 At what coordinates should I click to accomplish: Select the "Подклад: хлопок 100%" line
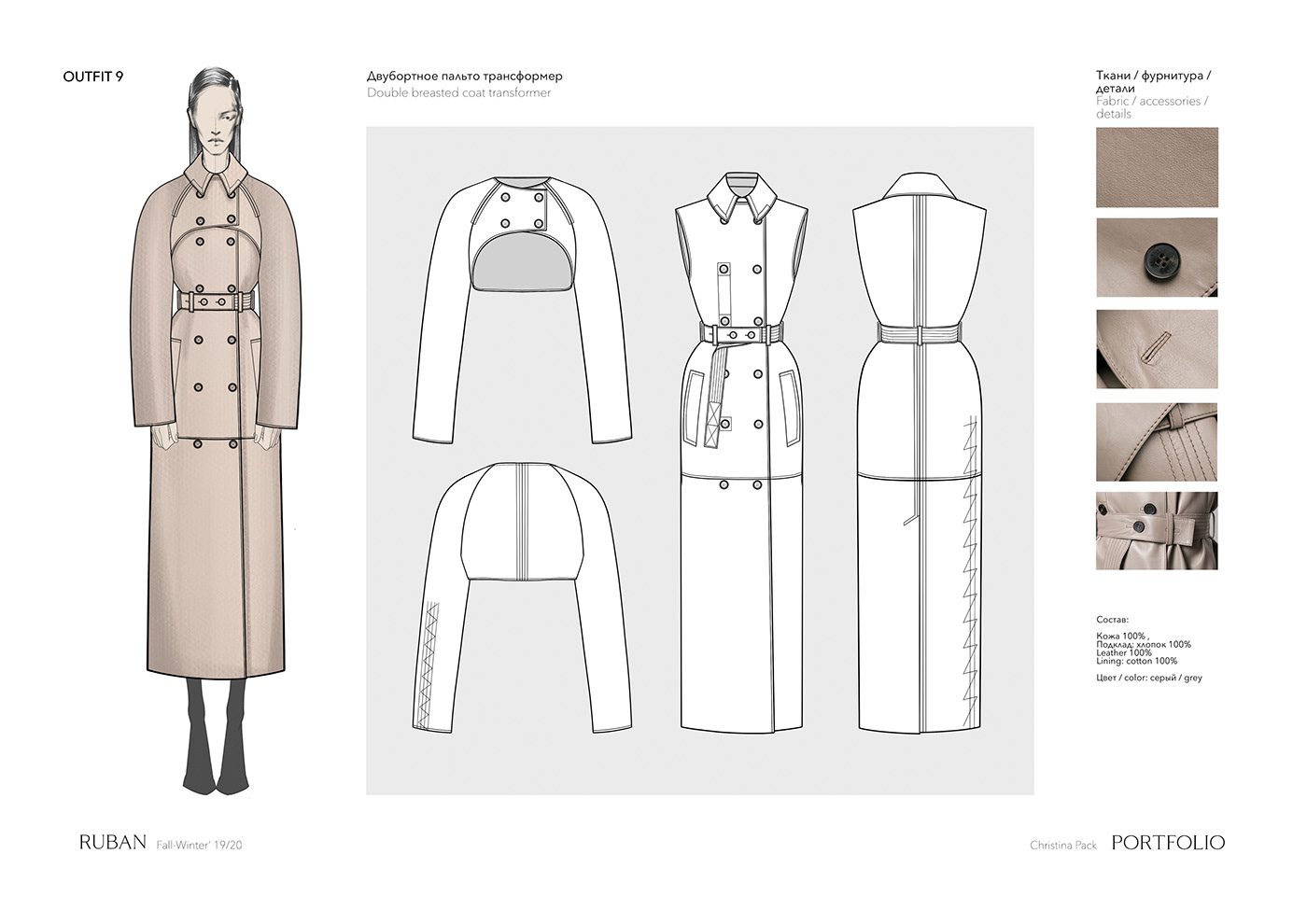(1144, 644)
